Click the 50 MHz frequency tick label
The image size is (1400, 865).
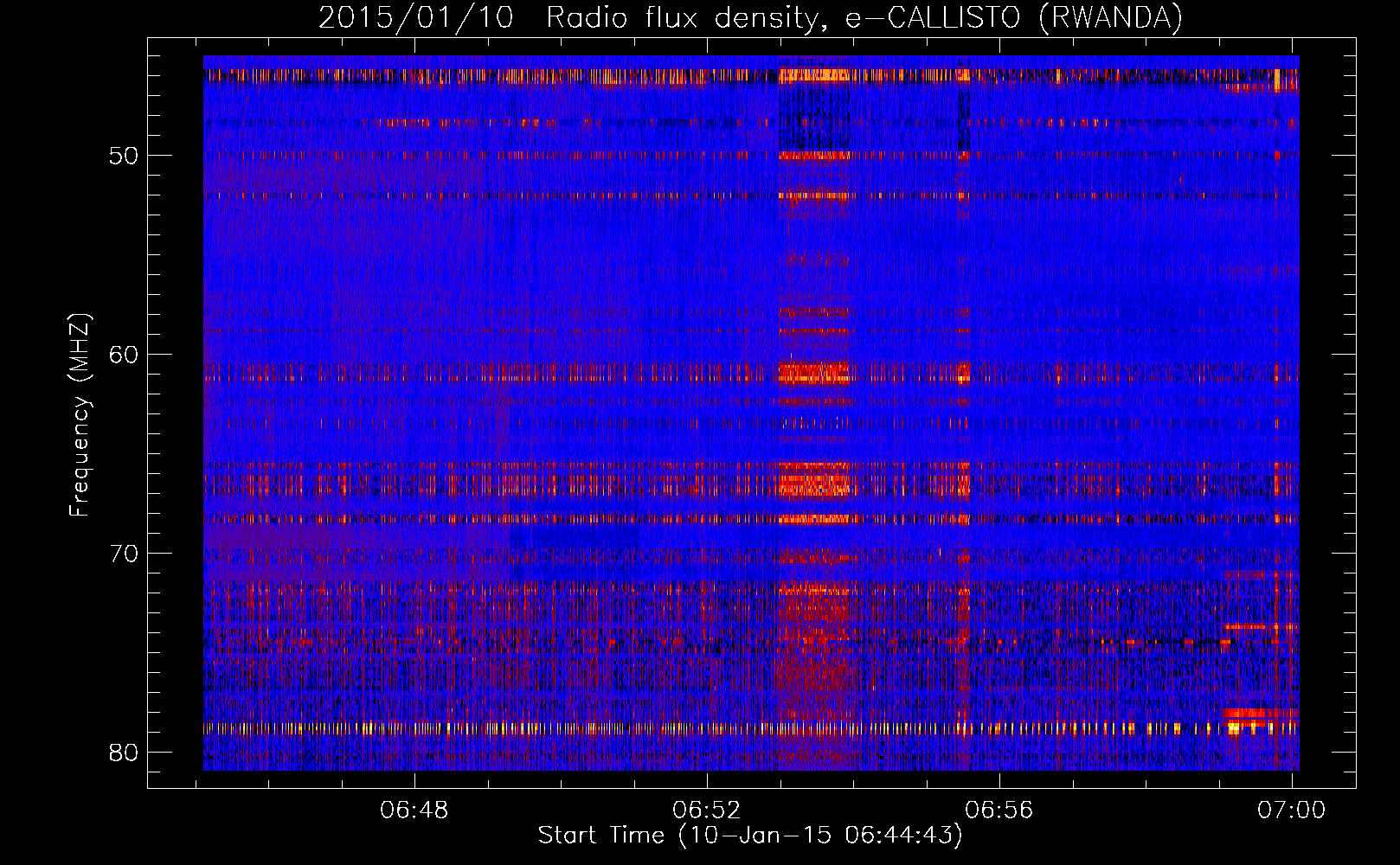(124, 156)
